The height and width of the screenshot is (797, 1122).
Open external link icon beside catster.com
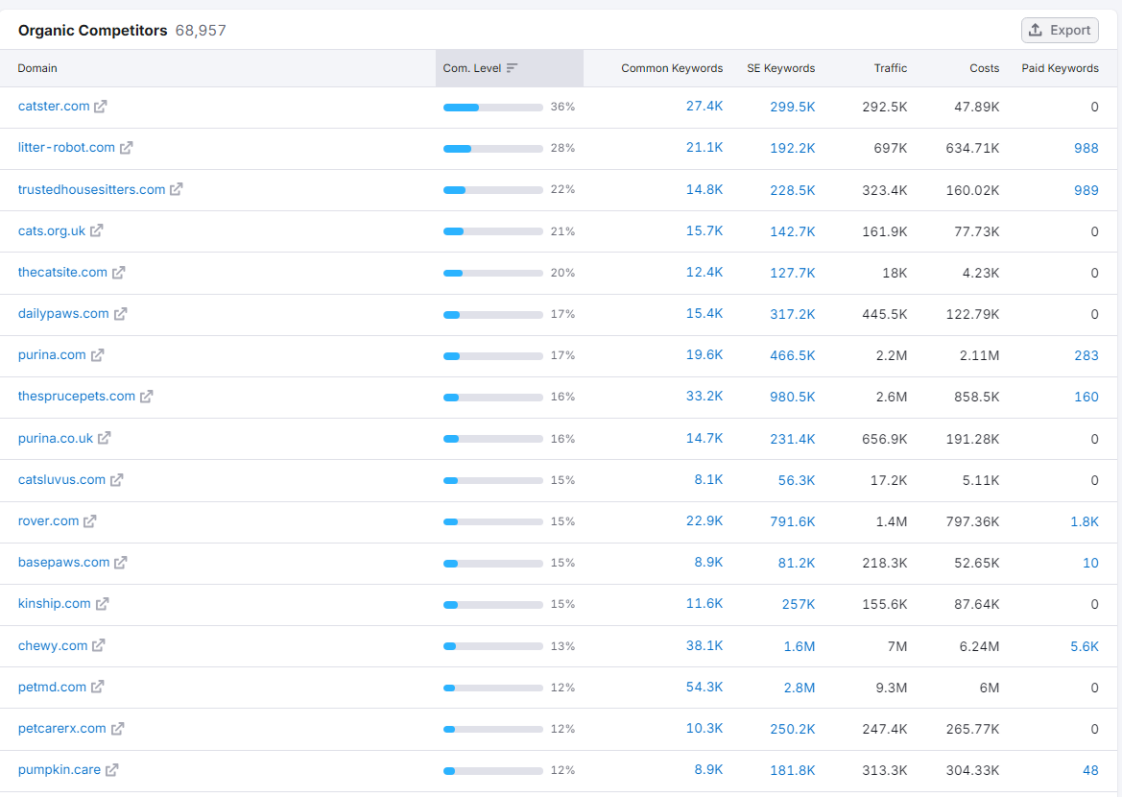coord(100,107)
